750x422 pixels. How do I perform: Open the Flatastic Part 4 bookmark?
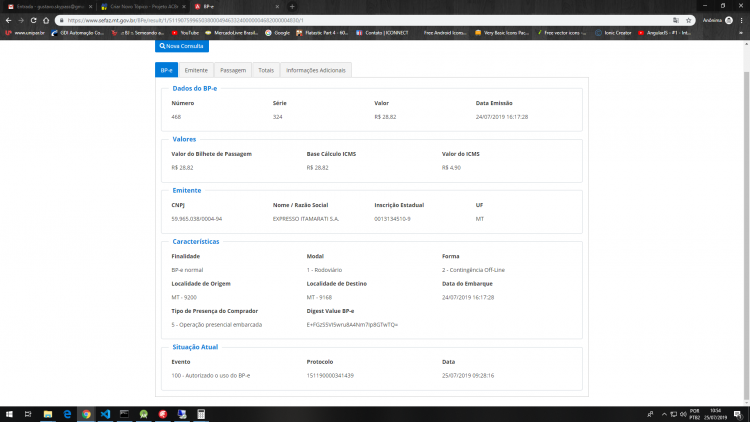pos(322,33)
